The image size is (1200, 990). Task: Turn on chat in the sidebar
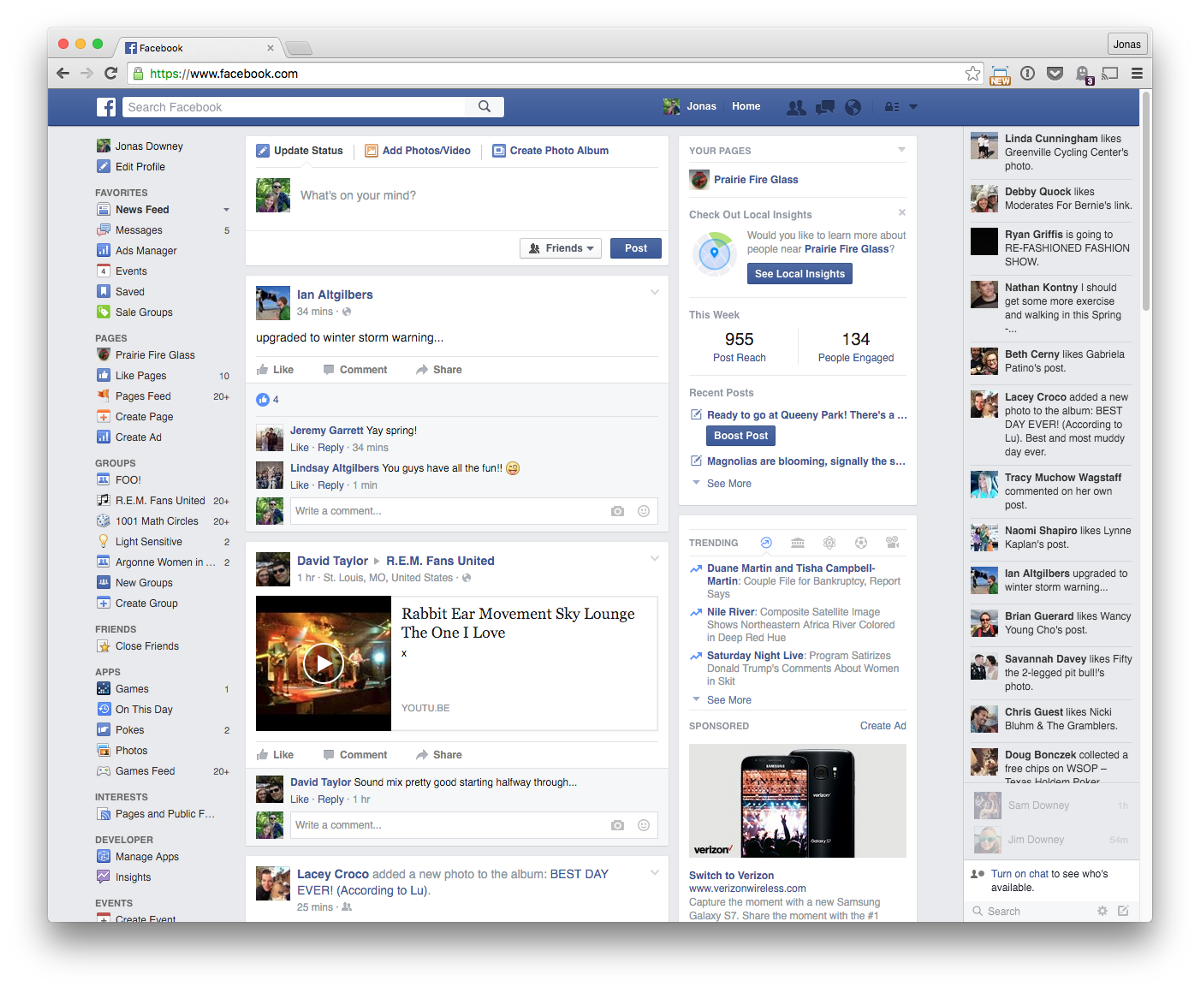click(1019, 873)
